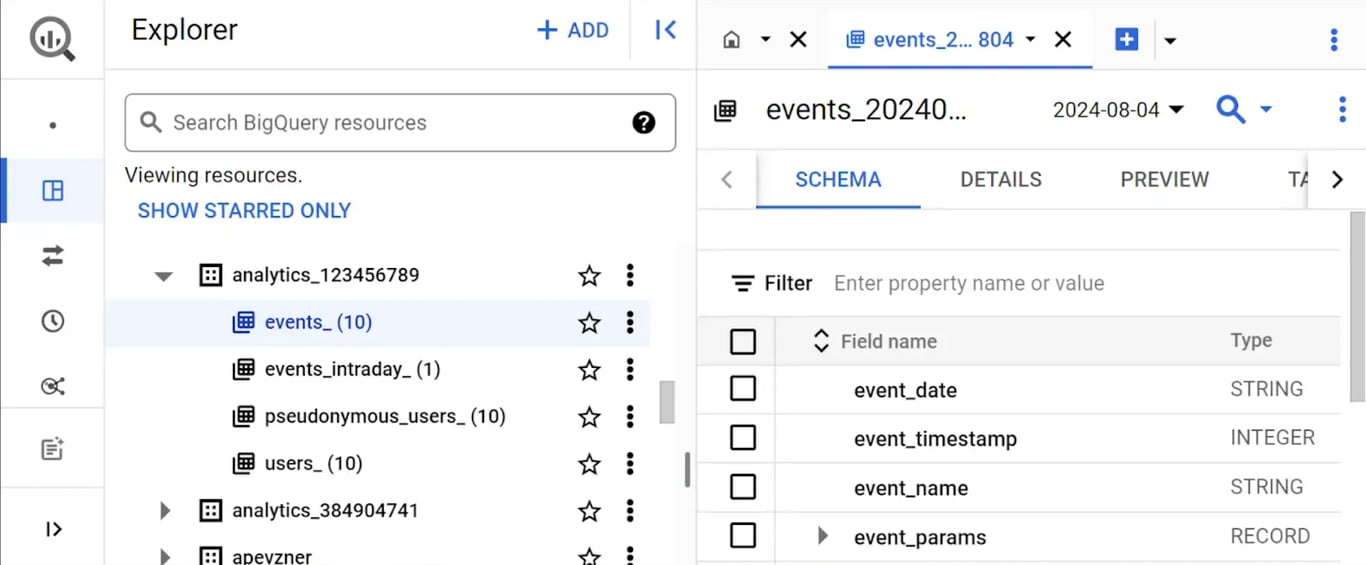Open the 2024-08-04 date partition dropdown
This screenshot has height=565, width=1366.
point(1119,110)
